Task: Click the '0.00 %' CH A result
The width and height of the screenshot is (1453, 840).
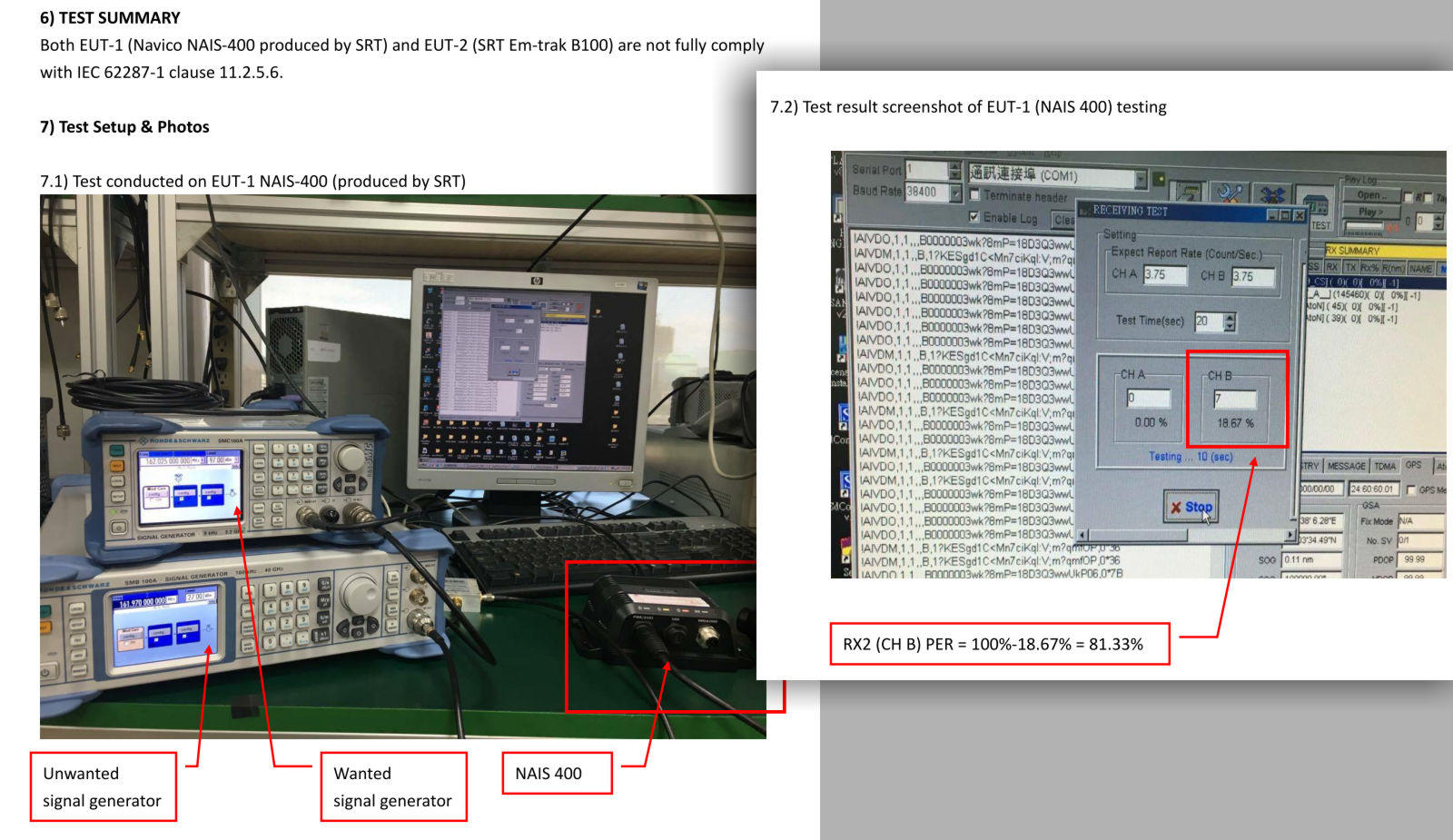Action: point(1151,422)
